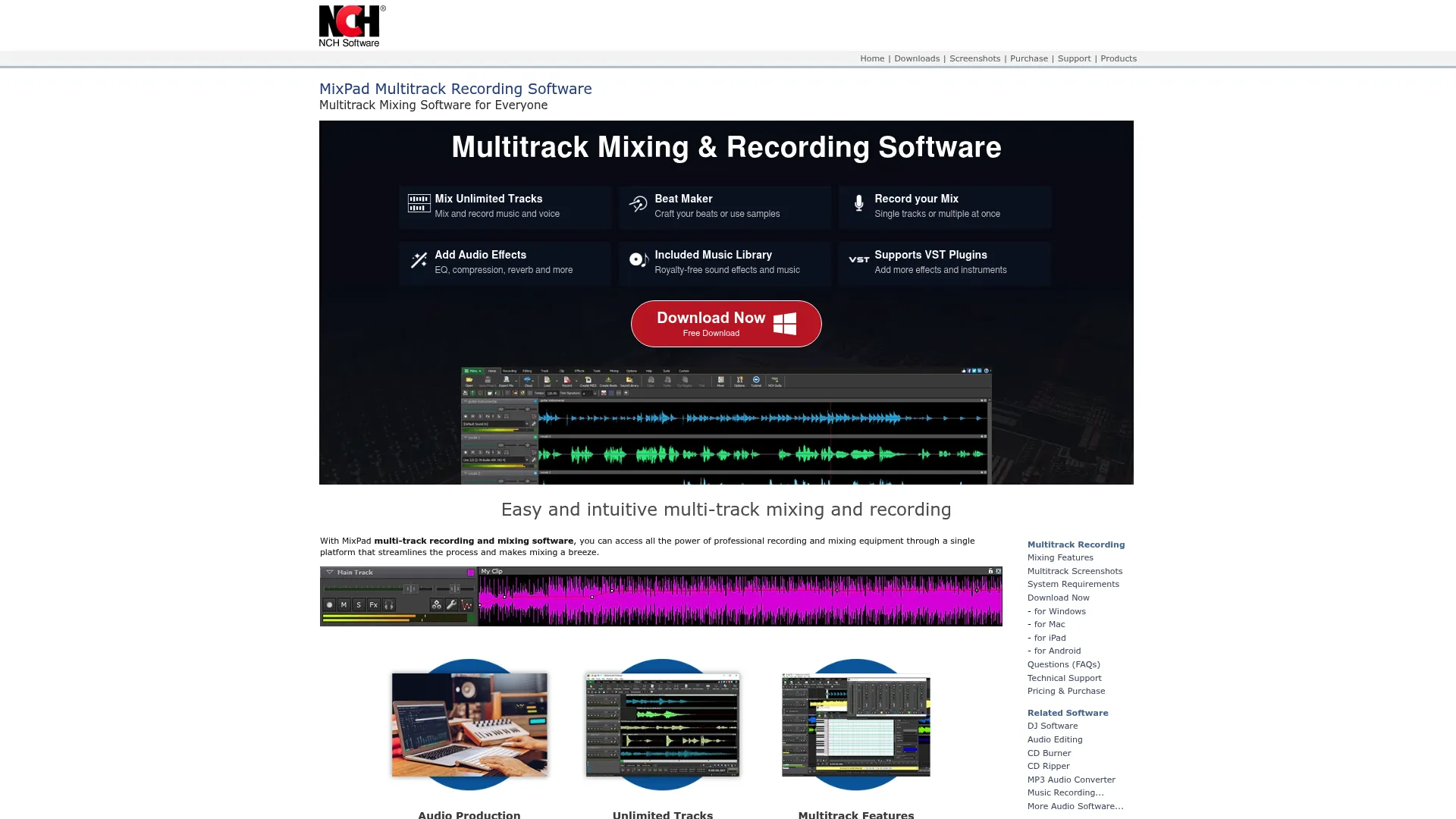This screenshot has width=1456, height=819.
Task: Click the magenta track color swatch
Action: (x=470, y=573)
